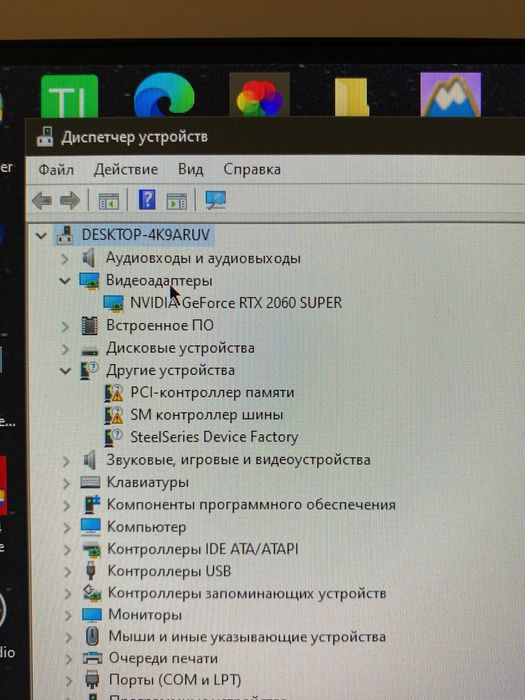Expand the Встроенное ПО category
Viewport: 525px width, 700px height.
click(65, 326)
